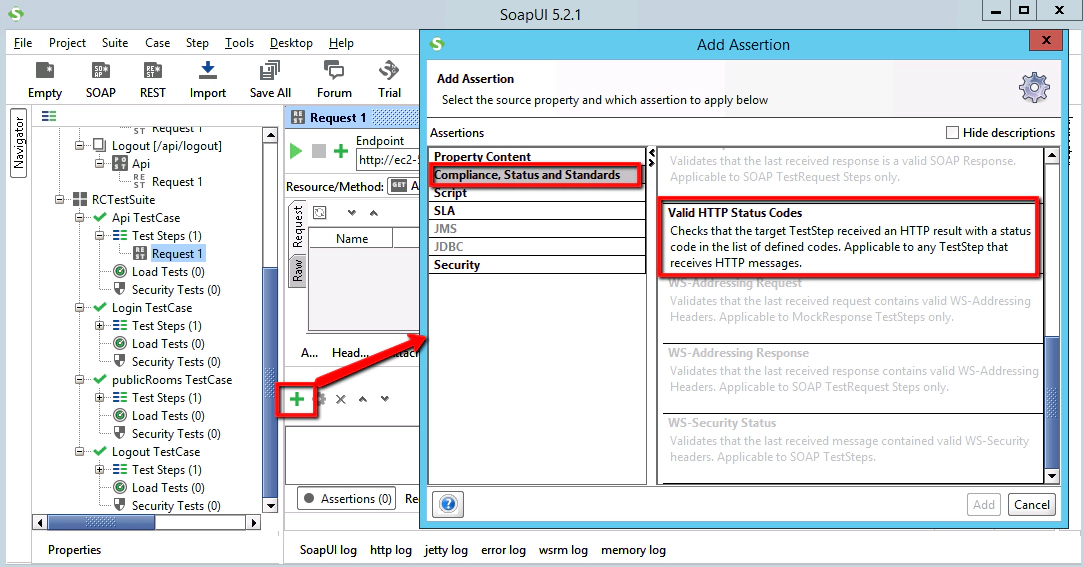Choose WS-Security Status assertion
1084x567 pixels.
pos(852,448)
